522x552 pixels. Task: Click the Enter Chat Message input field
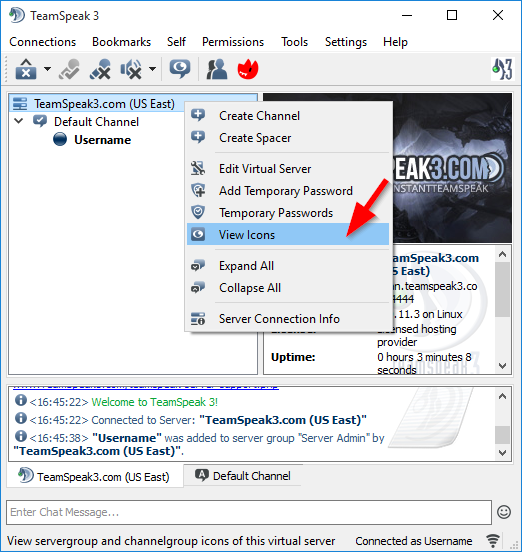(x=249, y=512)
